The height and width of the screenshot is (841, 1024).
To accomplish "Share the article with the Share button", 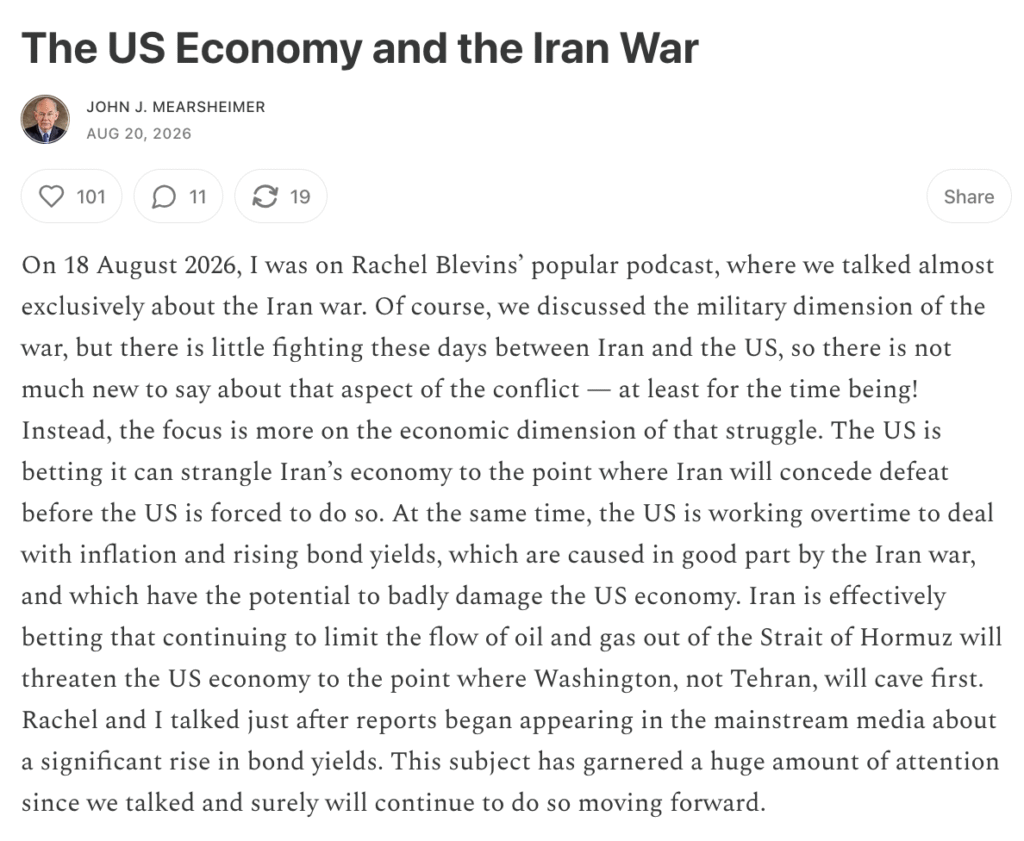I will click(968, 197).
